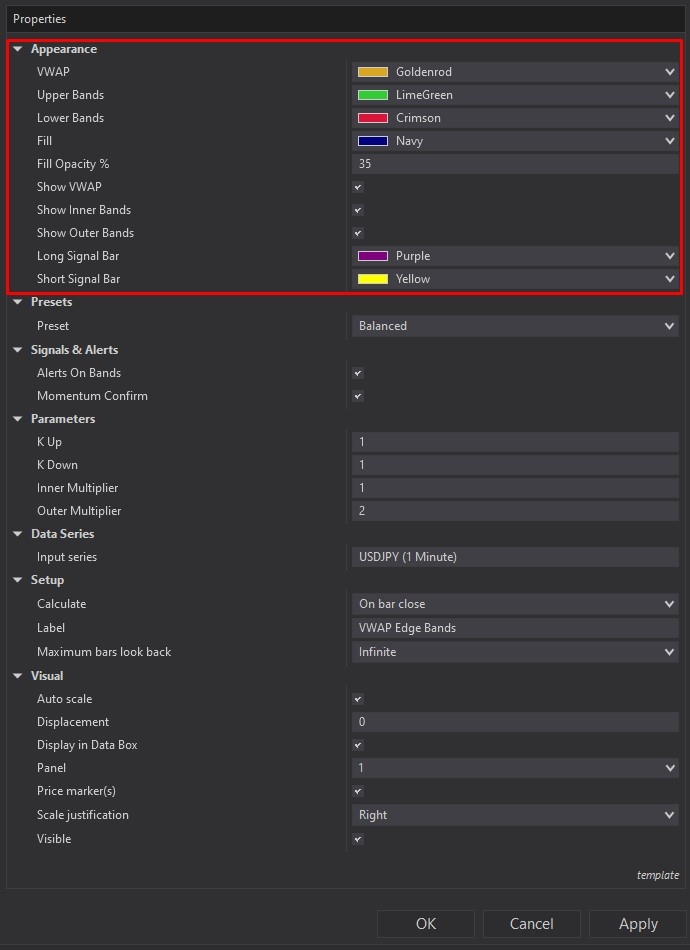Screen dimensions: 690x950
Task: Collapse the Appearance section
Action: coord(18,48)
